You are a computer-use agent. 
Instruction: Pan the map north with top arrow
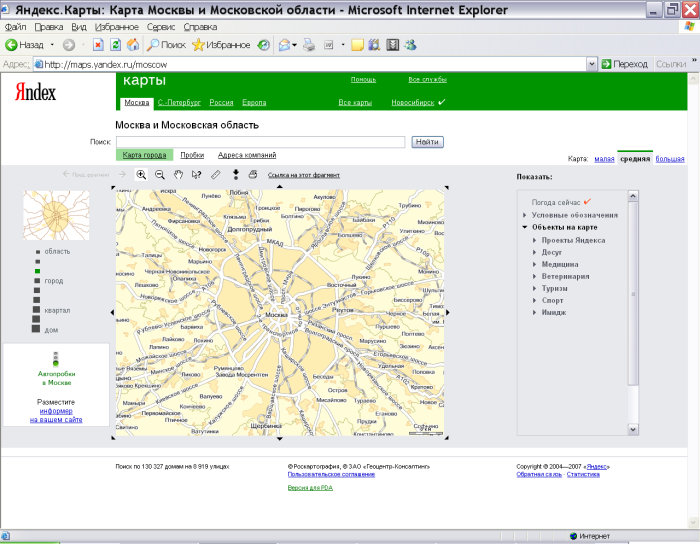pyautogui.click(x=279, y=186)
